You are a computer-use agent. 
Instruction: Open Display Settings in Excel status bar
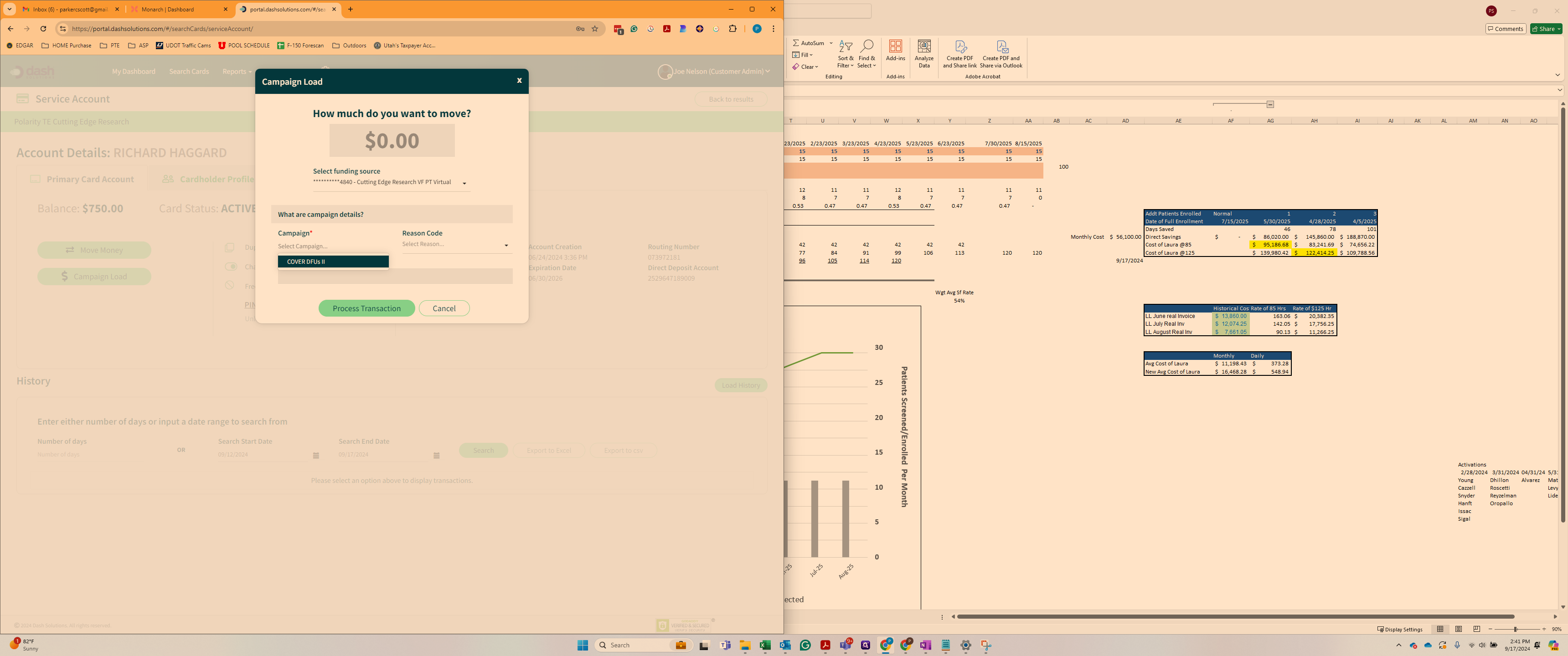click(x=1400, y=629)
